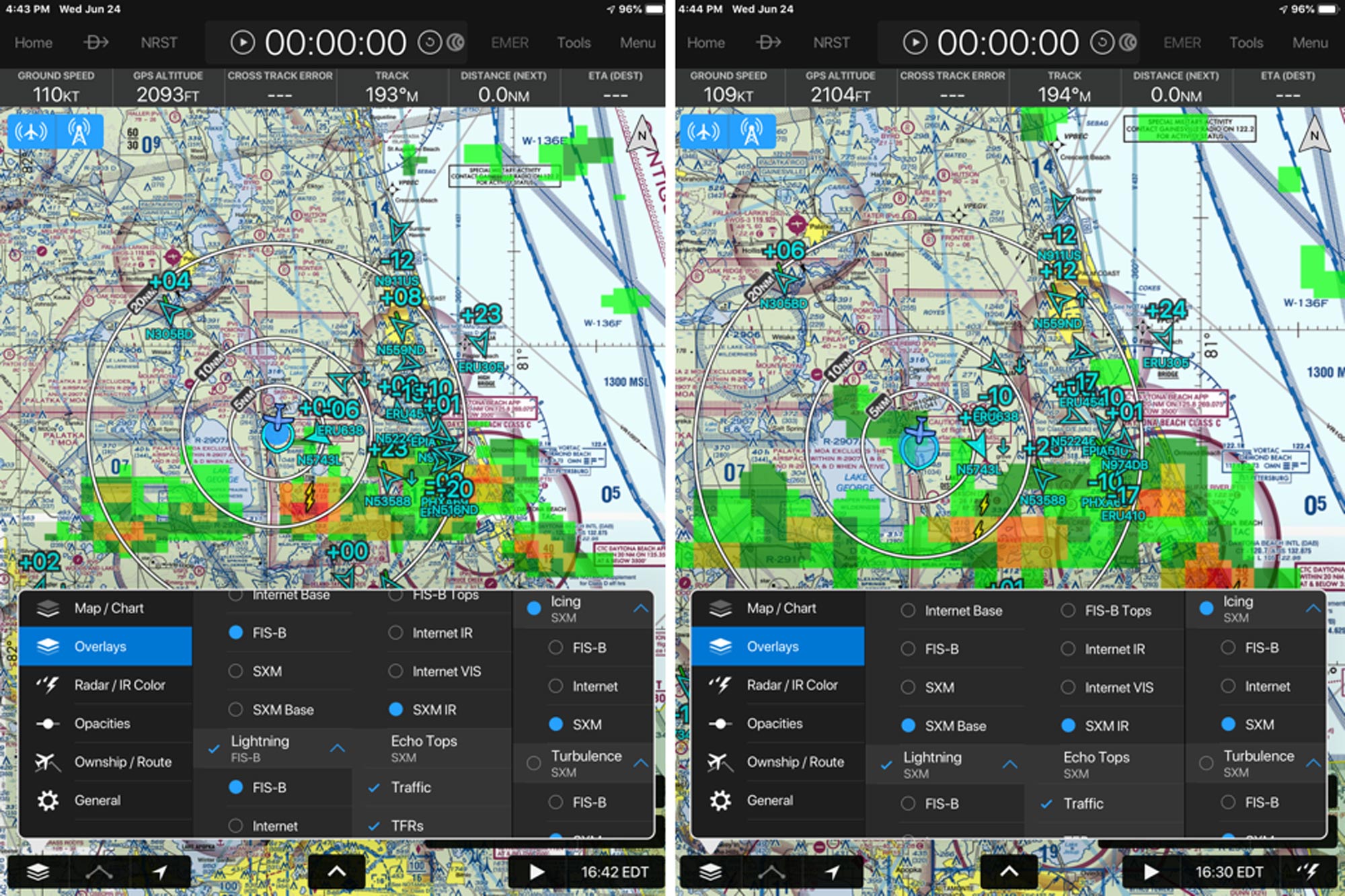This screenshot has height=896, width=1345.
Task: Tap the antenna tower icon on the 4:44 PM map
Action: coord(752,132)
